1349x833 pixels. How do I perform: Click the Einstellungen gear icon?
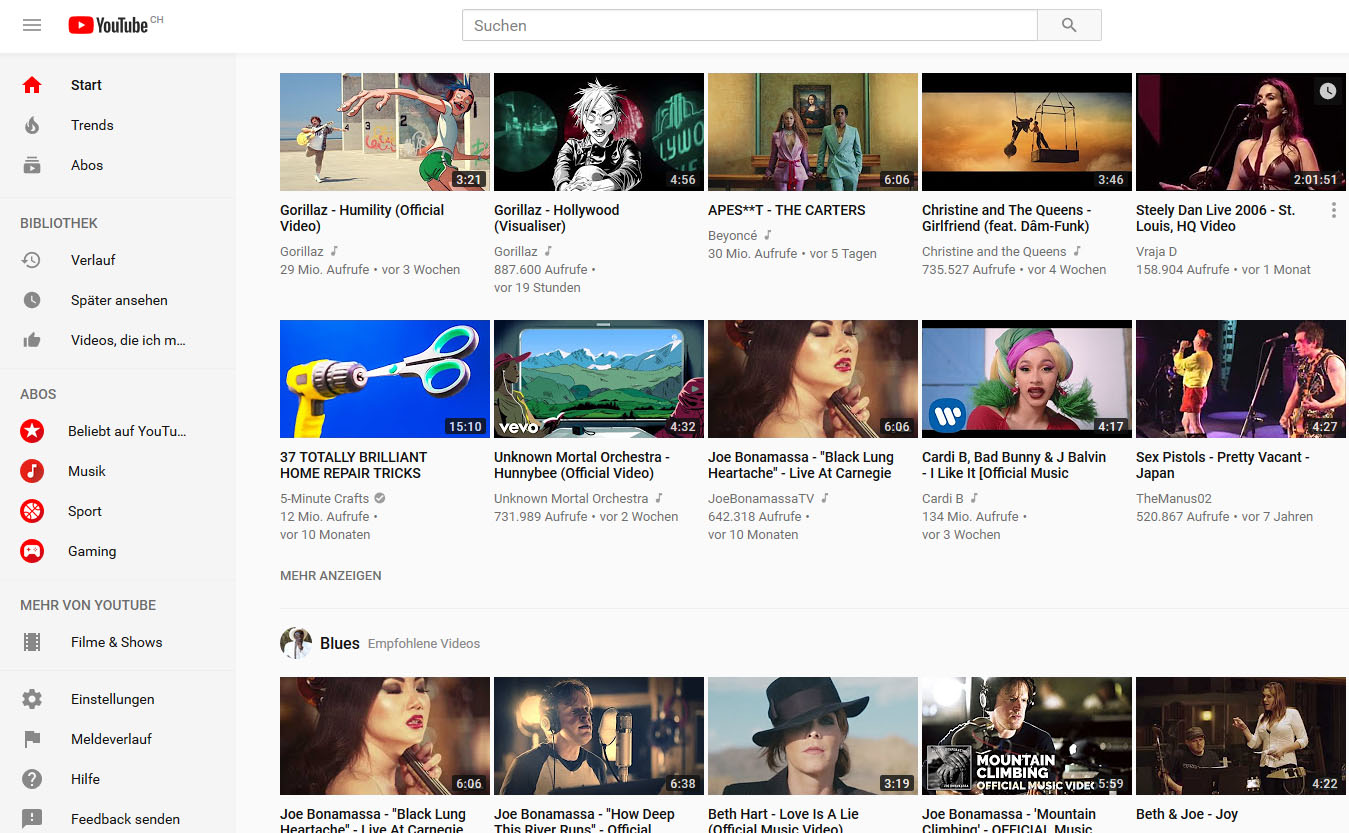tap(32, 699)
